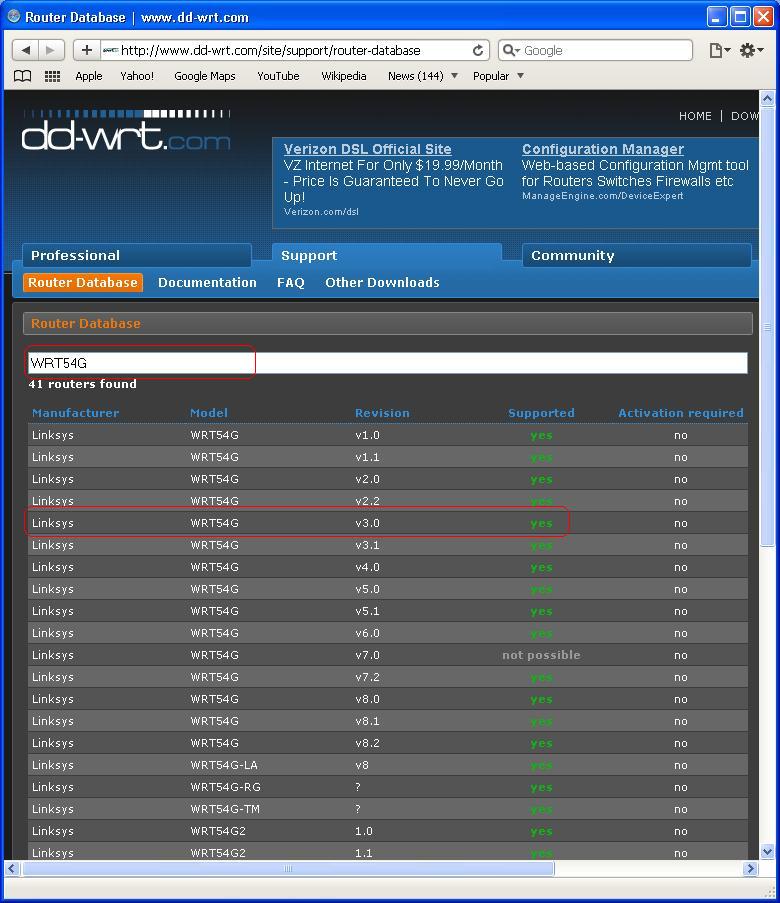Select the WRT54G v3.0 row
This screenshot has width=780, height=903.
click(388, 523)
